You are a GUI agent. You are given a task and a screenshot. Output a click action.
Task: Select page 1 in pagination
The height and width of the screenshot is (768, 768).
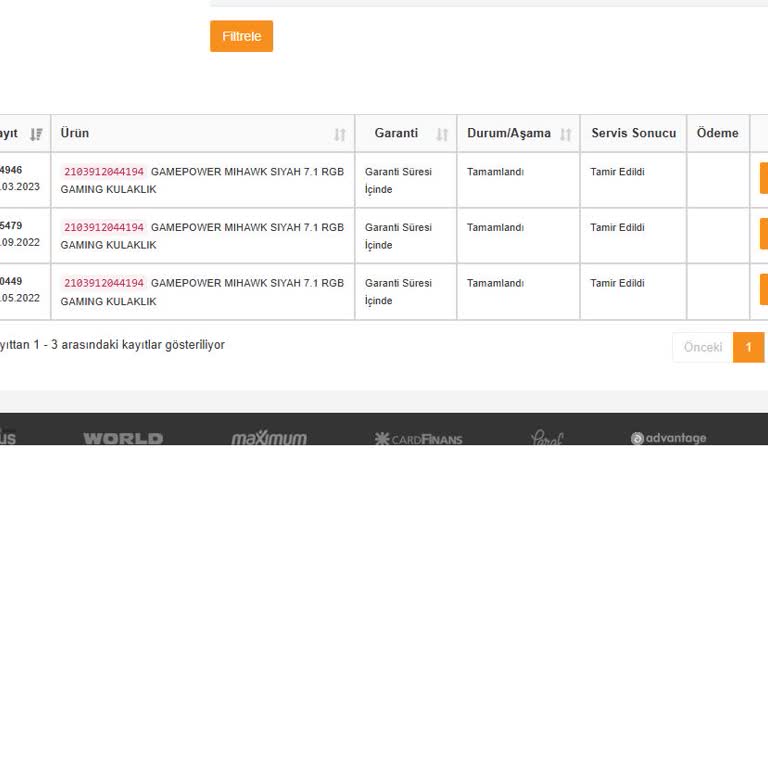(x=748, y=347)
